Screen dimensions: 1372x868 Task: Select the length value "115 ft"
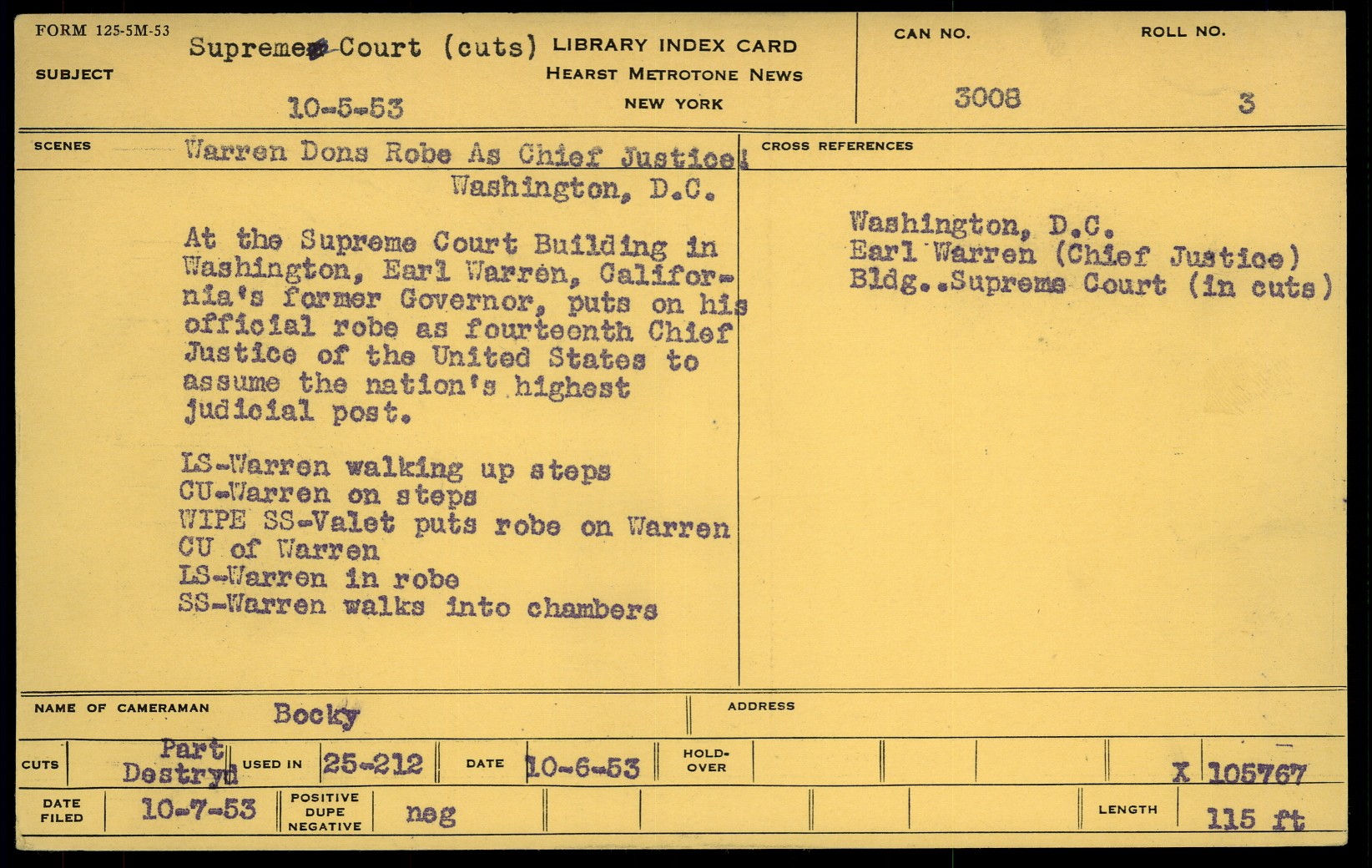click(x=1255, y=819)
